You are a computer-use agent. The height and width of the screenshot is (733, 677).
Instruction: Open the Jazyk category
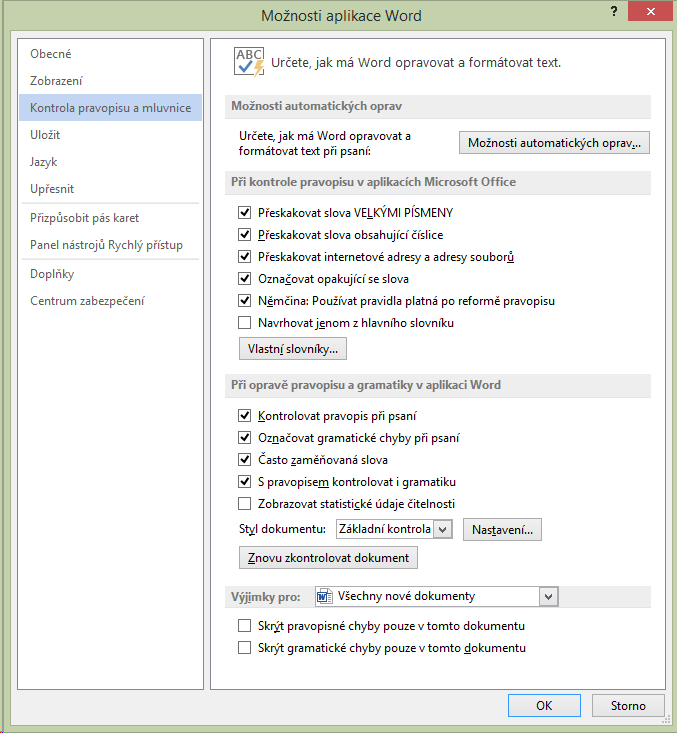coord(110,162)
